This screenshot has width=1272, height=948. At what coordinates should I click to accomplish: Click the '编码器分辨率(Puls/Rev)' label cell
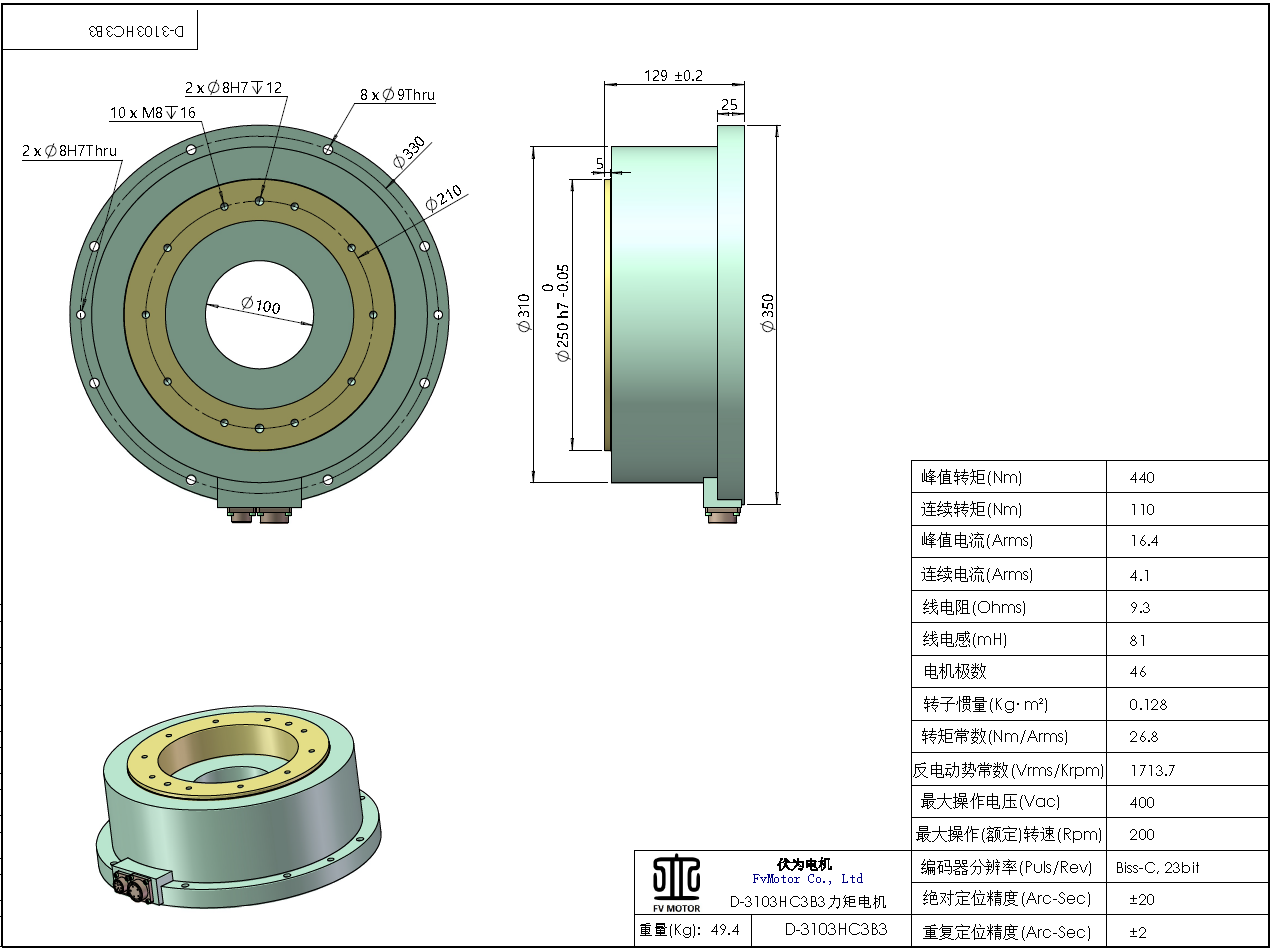tap(1009, 867)
